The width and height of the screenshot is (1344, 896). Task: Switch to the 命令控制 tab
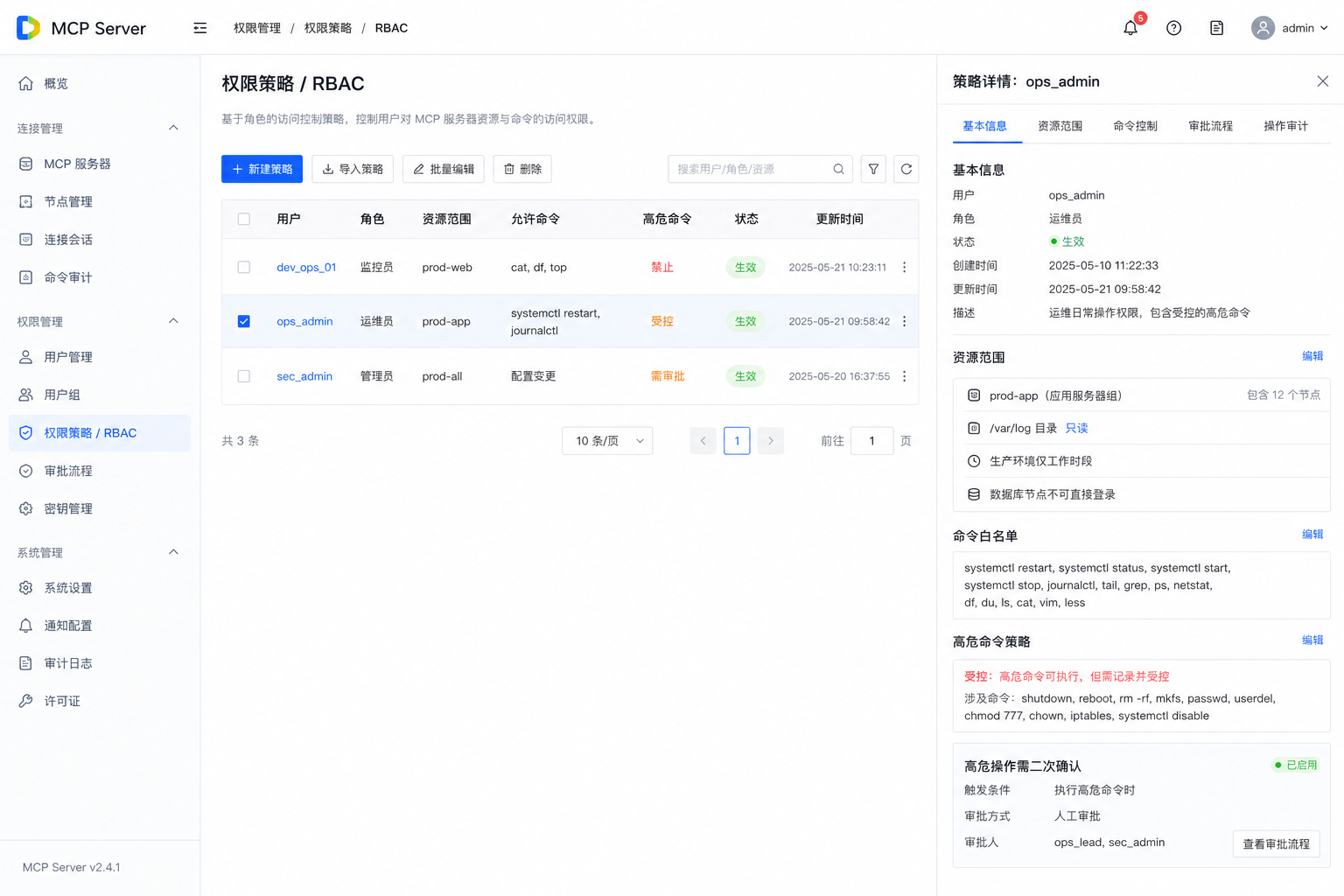click(1136, 126)
